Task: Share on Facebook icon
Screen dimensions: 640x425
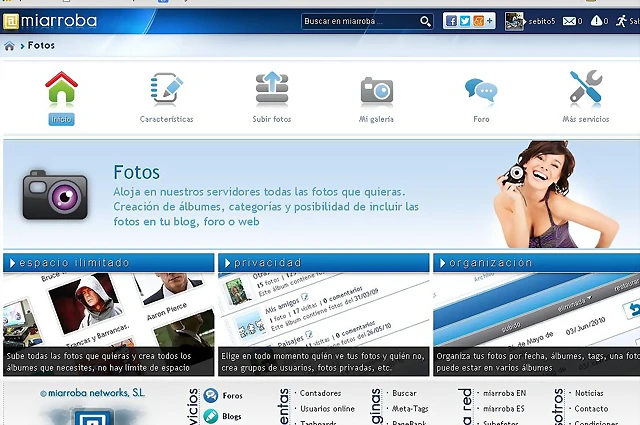Action: click(451, 21)
